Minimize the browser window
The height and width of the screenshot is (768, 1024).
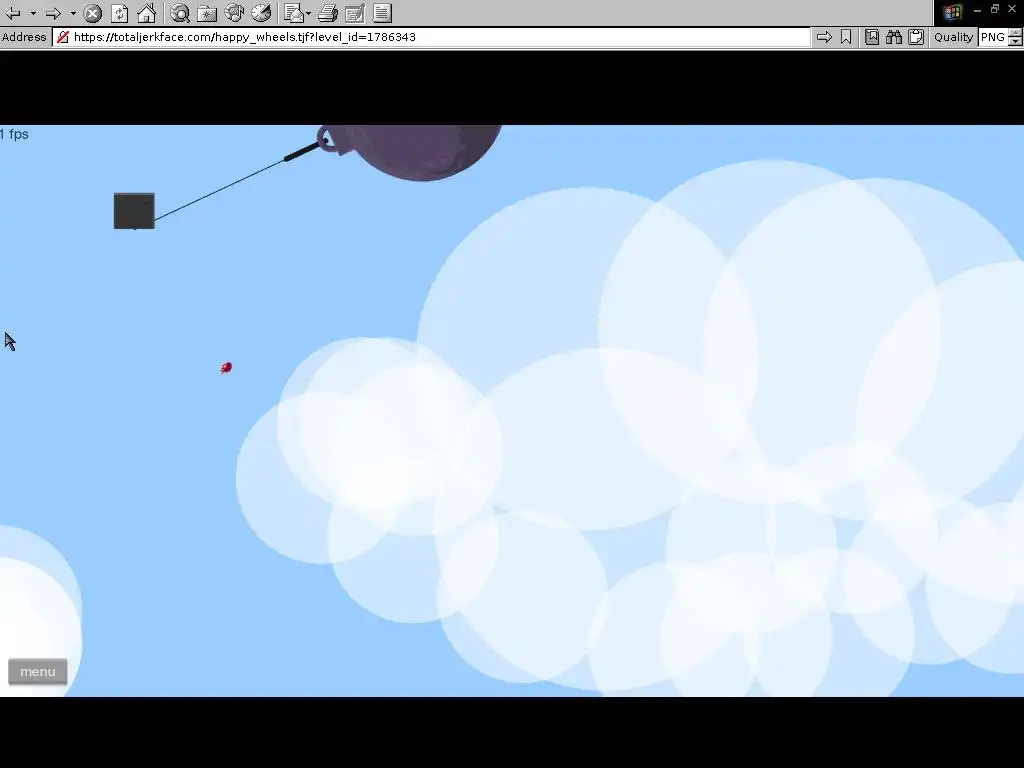(978, 10)
